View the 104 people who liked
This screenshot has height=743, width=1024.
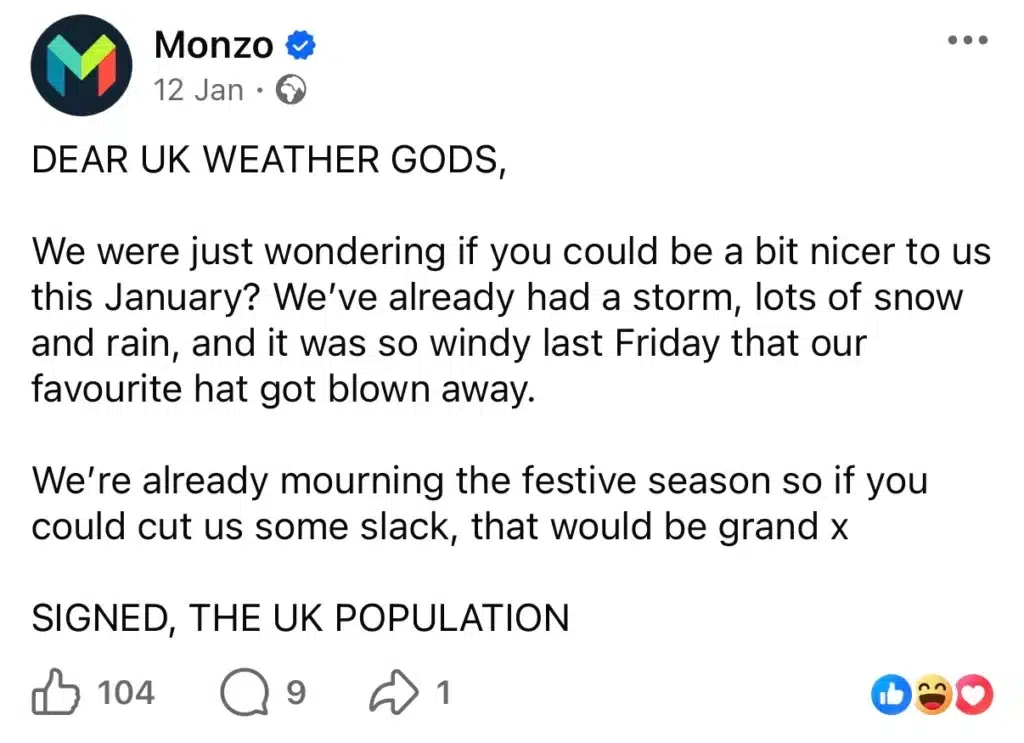[x=130, y=693]
